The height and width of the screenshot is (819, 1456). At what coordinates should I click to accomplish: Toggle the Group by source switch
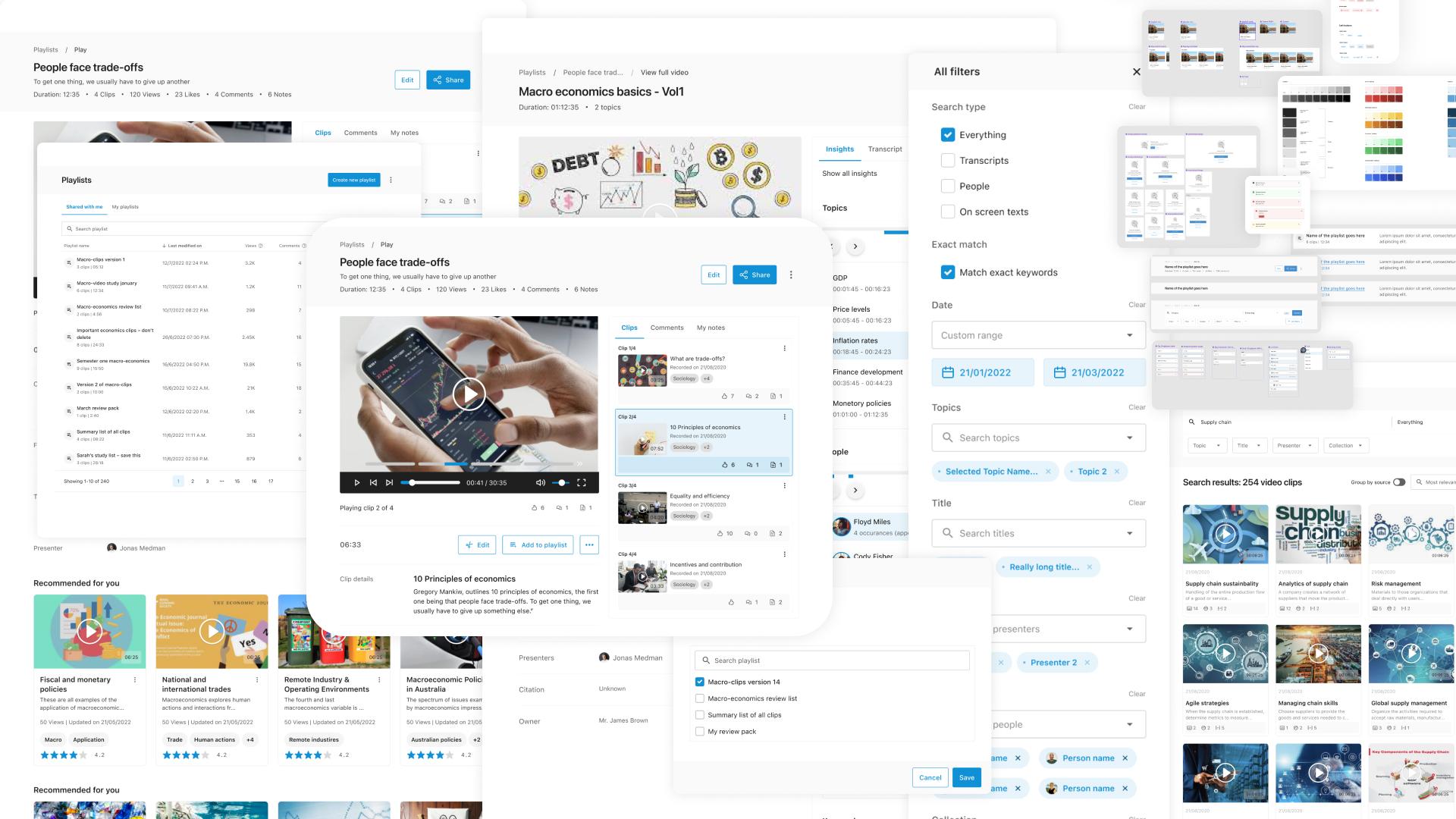click(1399, 482)
